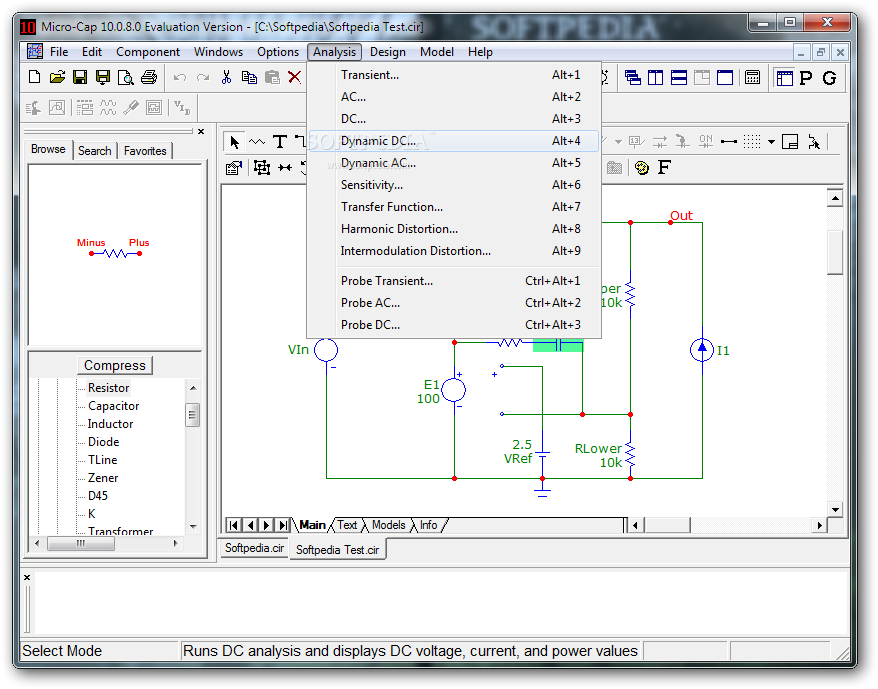The width and height of the screenshot is (878, 689).
Task: Click the schematic scroll up arrow
Action: click(x=835, y=198)
